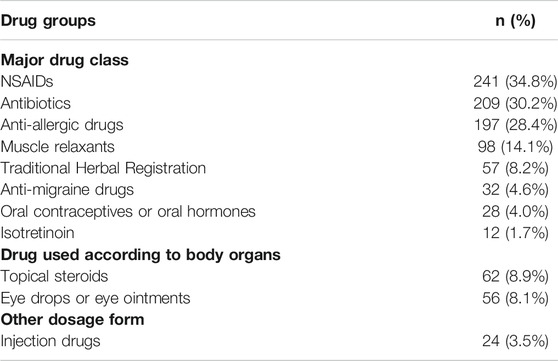This screenshot has width=558, height=361.
Task: Click the NSAIDs row label
Action: 27,82
